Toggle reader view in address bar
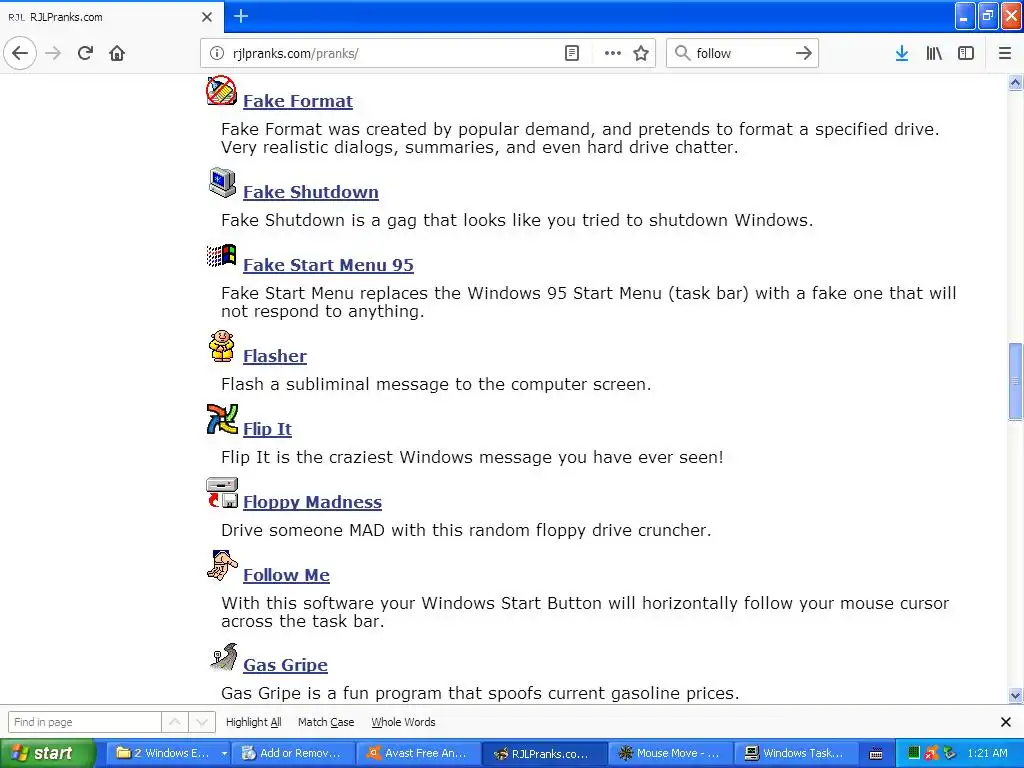 (571, 53)
